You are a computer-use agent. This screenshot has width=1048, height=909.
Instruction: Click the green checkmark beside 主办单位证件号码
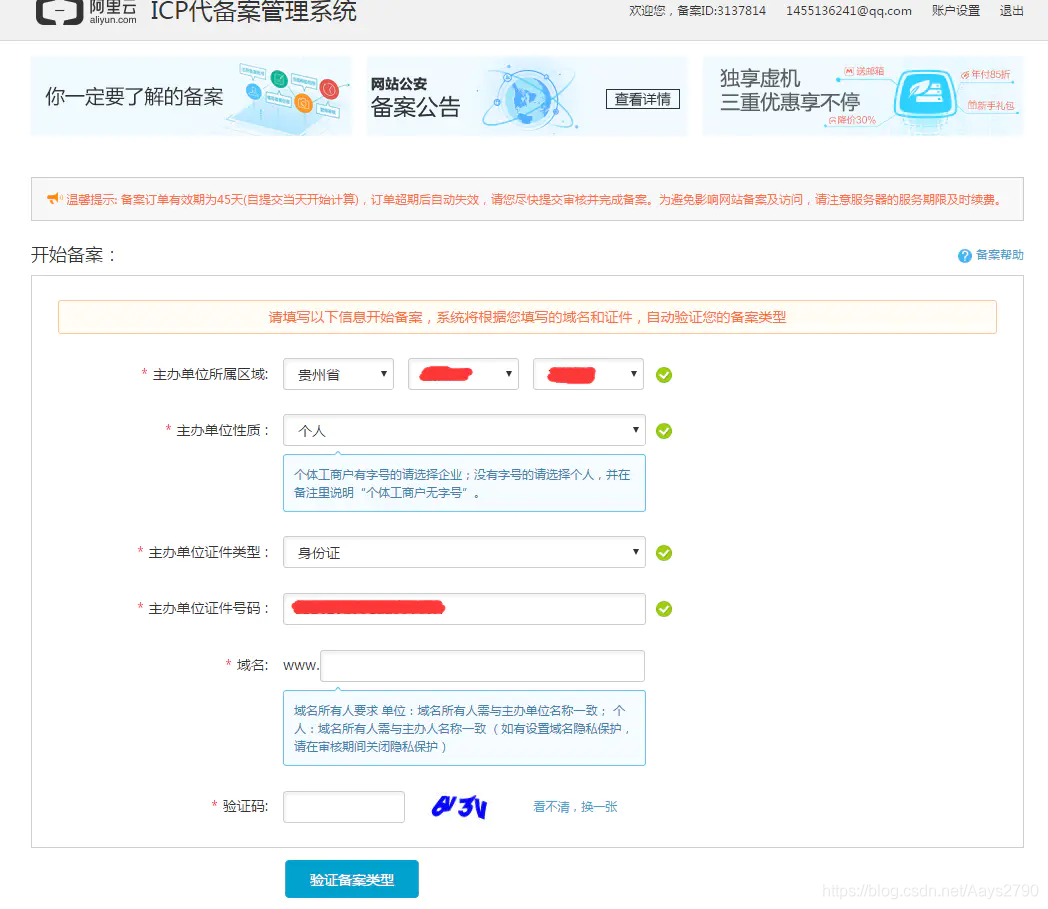pos(664,608)
